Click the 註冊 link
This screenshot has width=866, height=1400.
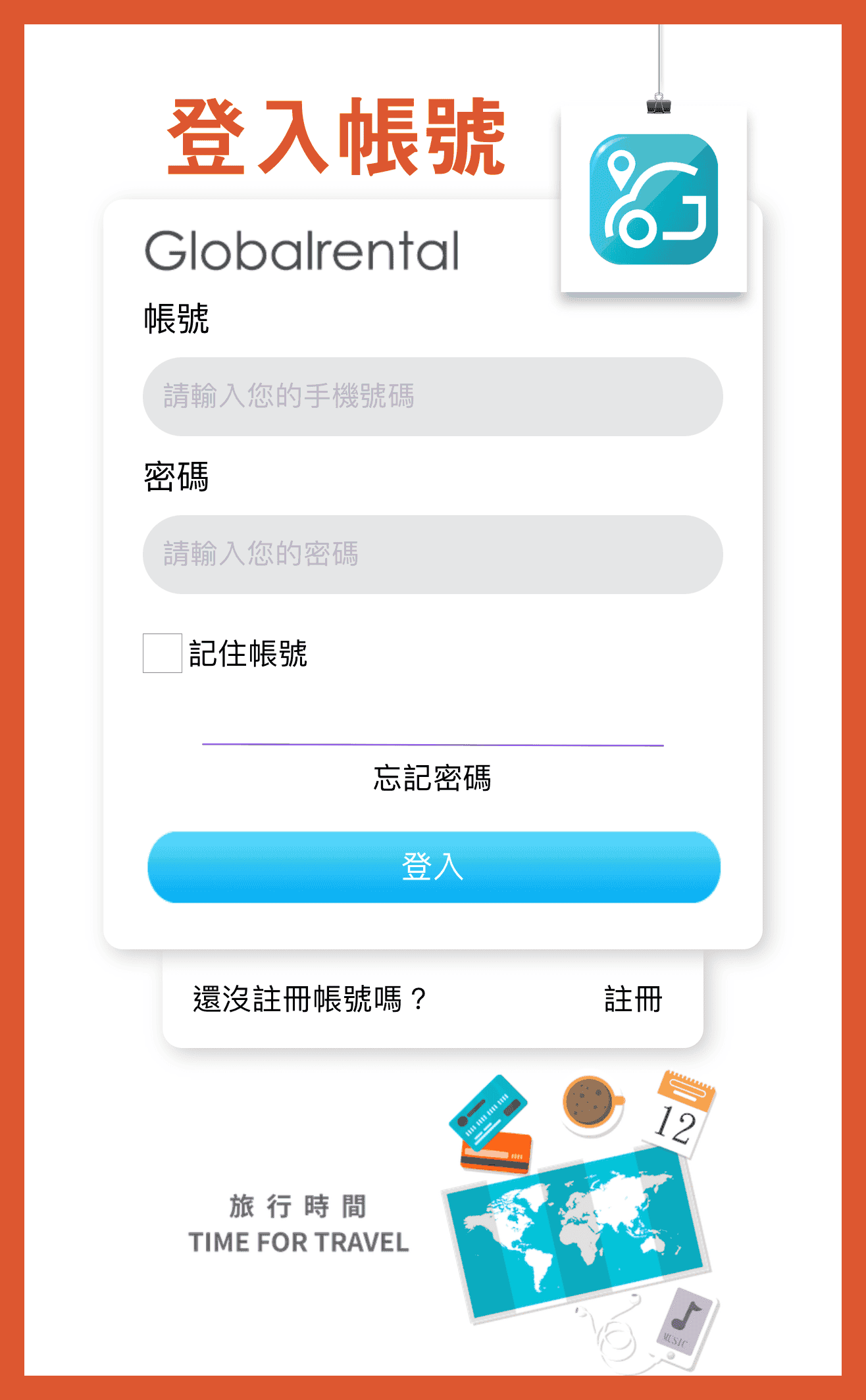633,999
